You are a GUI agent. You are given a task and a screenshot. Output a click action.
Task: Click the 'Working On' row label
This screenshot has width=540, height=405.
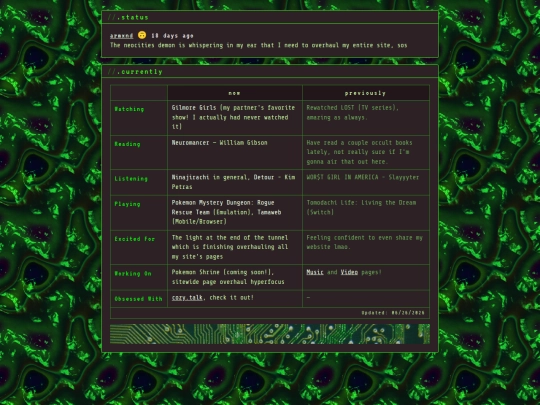133,273
